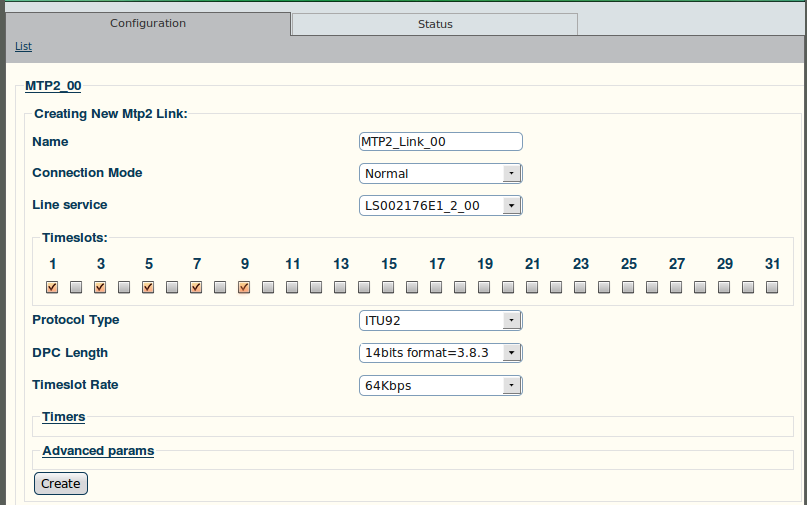Screen dimensions: 807x505
Task: Select timeslot 16 checkbox
Action: 412,287
